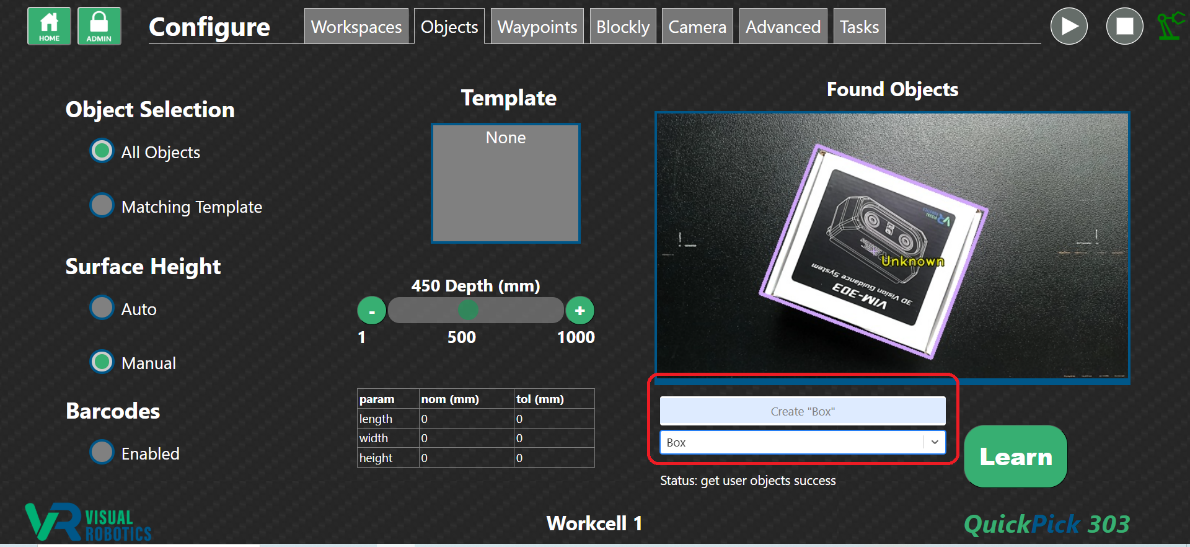Open the Admin lock icon
The height and width of the screenshot is (547, 1190).
pos(99,27)
